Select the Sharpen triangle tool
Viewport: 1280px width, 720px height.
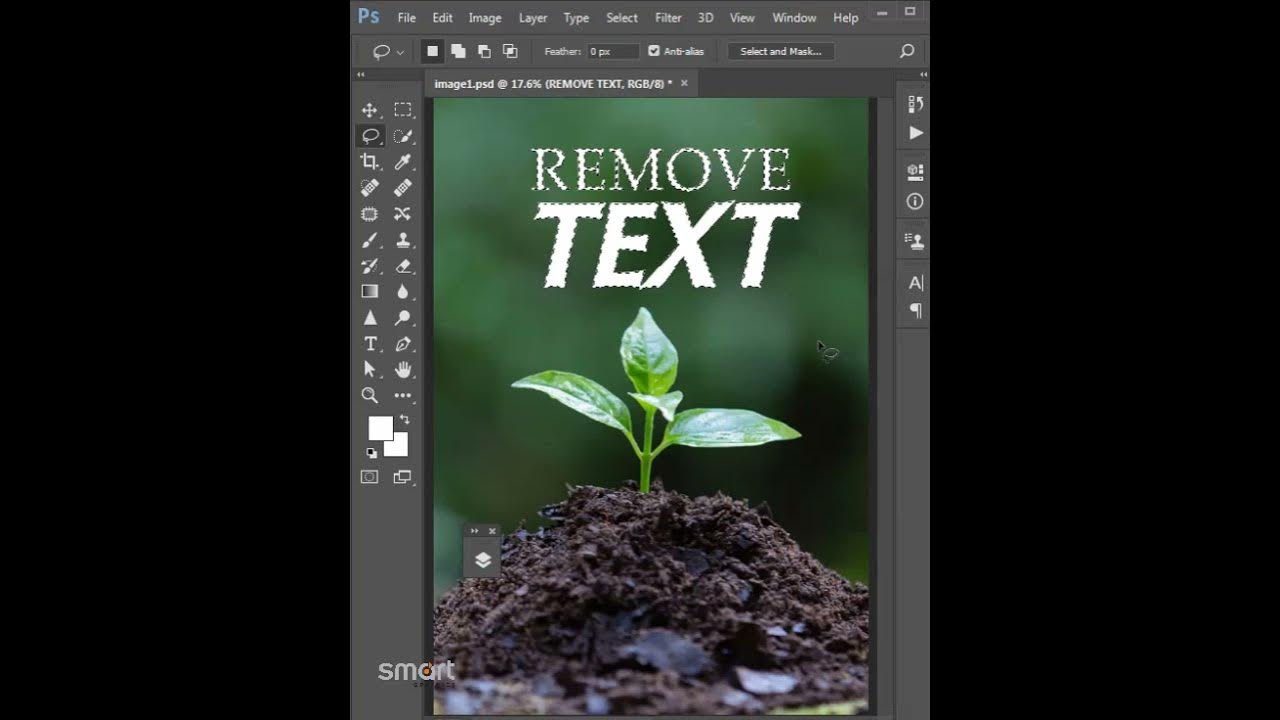coord(370,318)
